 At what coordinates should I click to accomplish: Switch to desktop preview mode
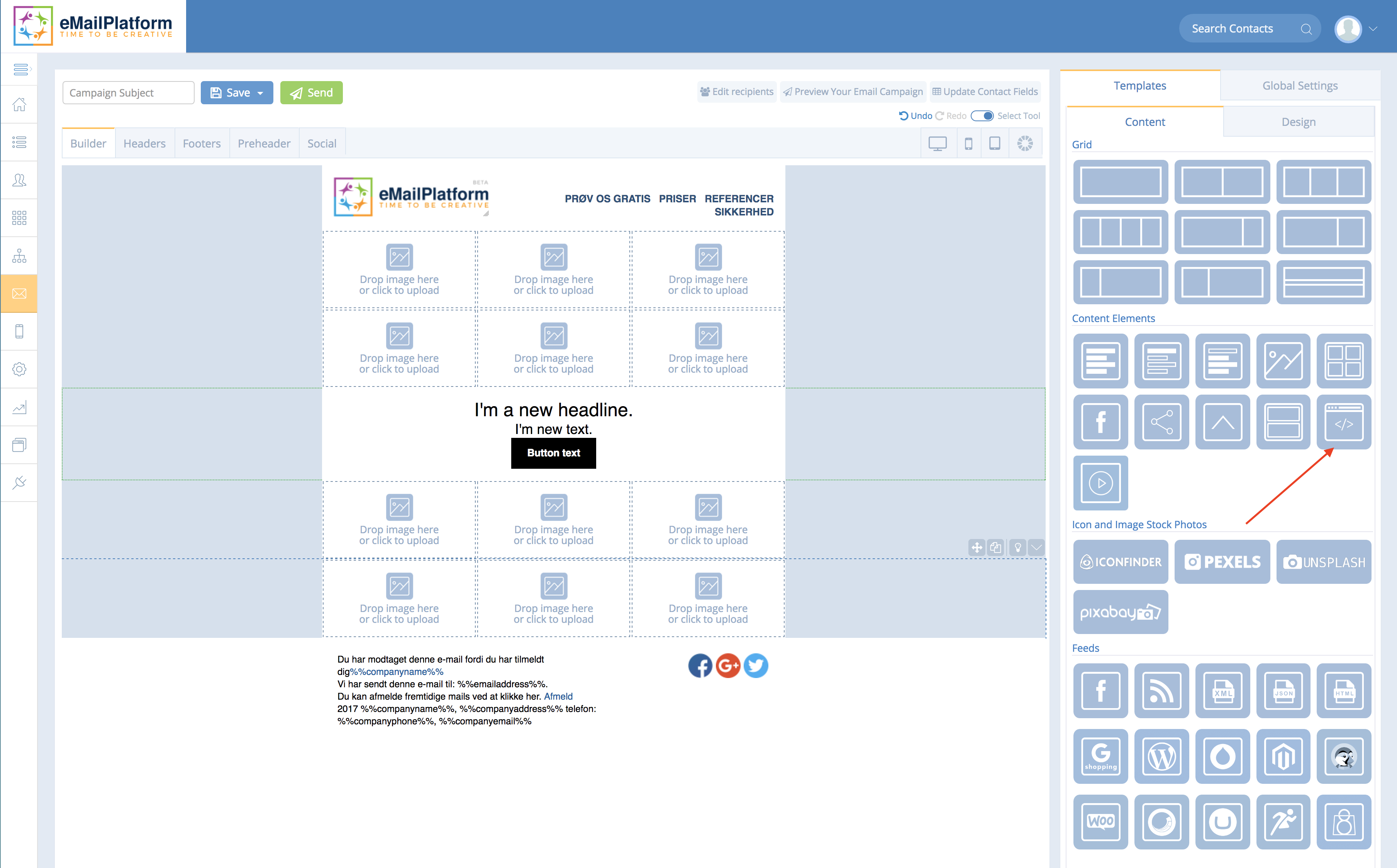[937, 144]
